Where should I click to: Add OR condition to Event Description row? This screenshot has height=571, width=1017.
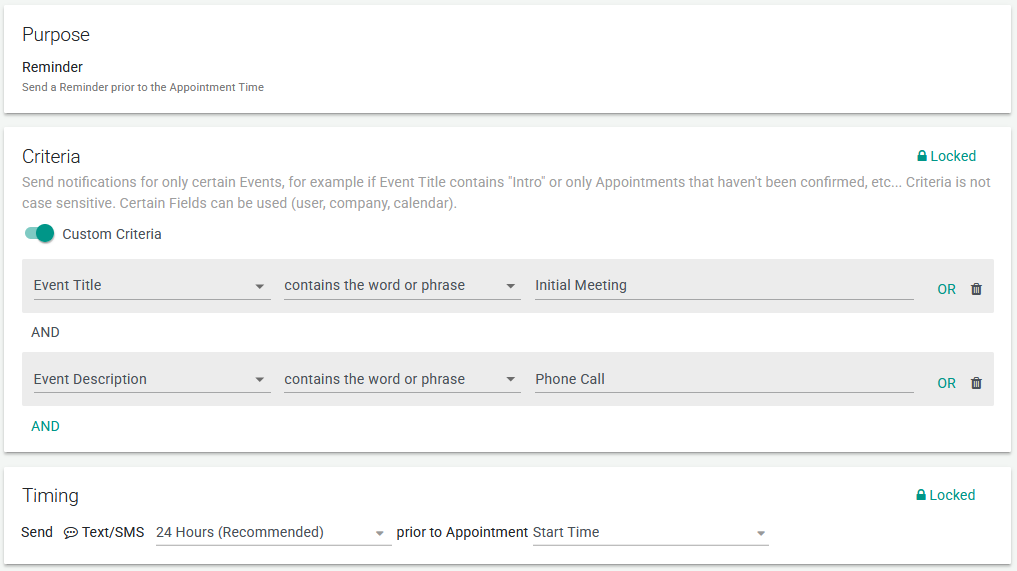pos(946,383)
